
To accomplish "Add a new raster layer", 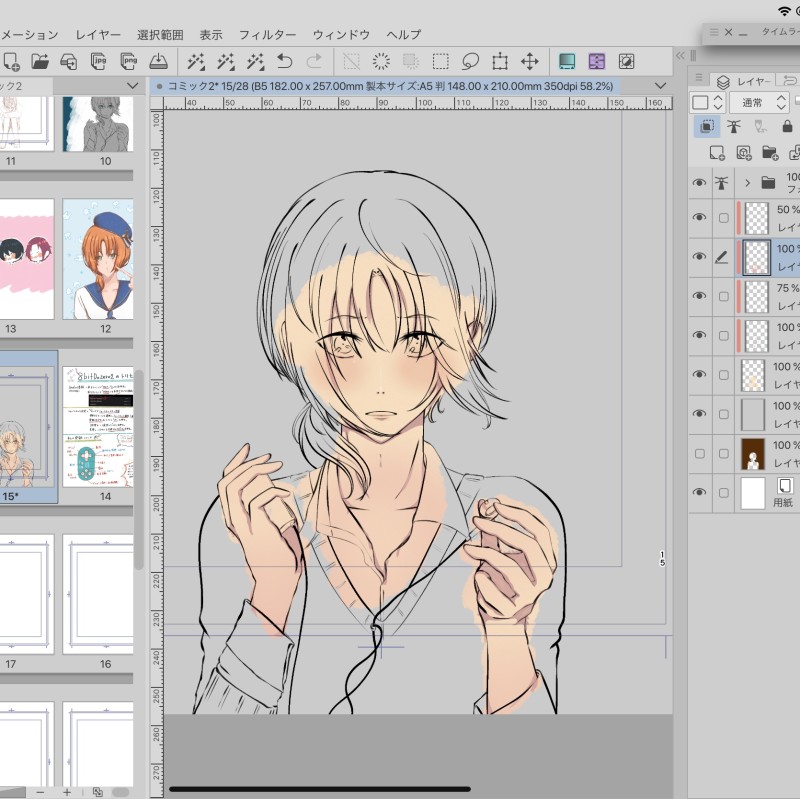I will click(717, 153).
